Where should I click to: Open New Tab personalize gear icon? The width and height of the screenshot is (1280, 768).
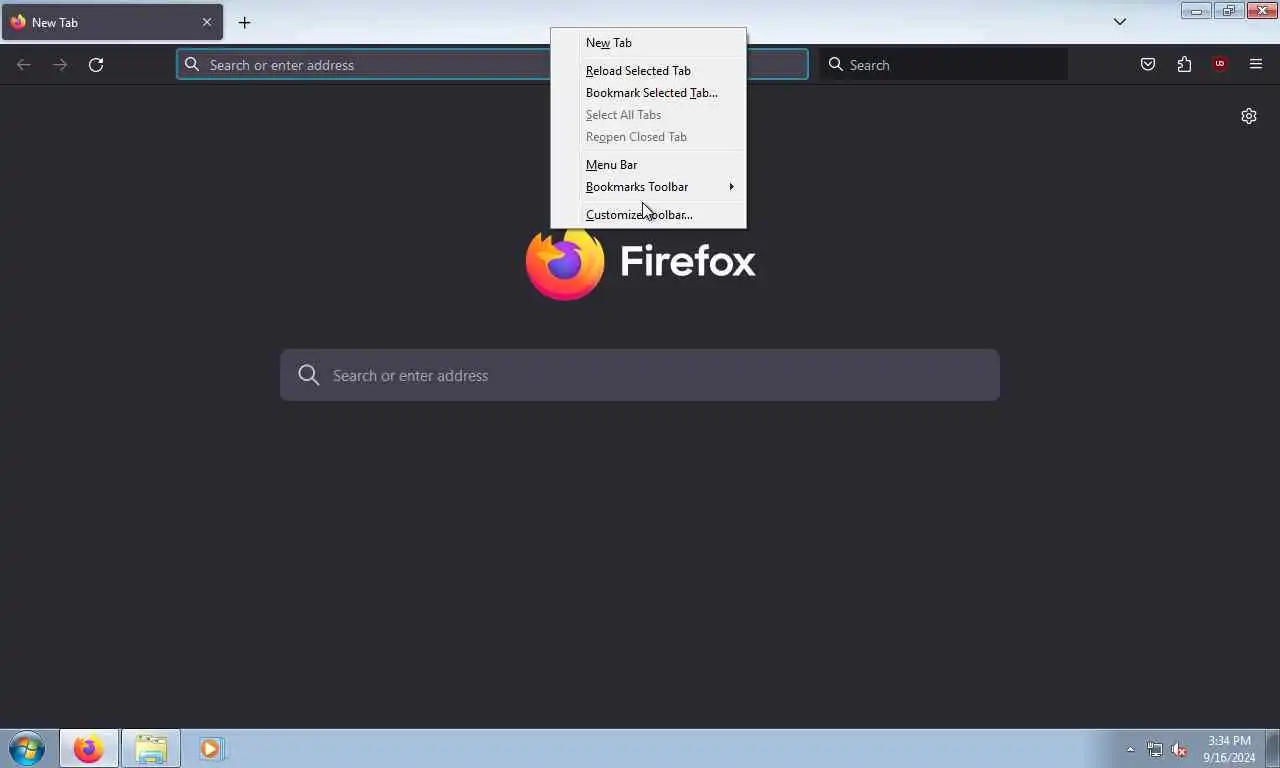click(1249, 116)
